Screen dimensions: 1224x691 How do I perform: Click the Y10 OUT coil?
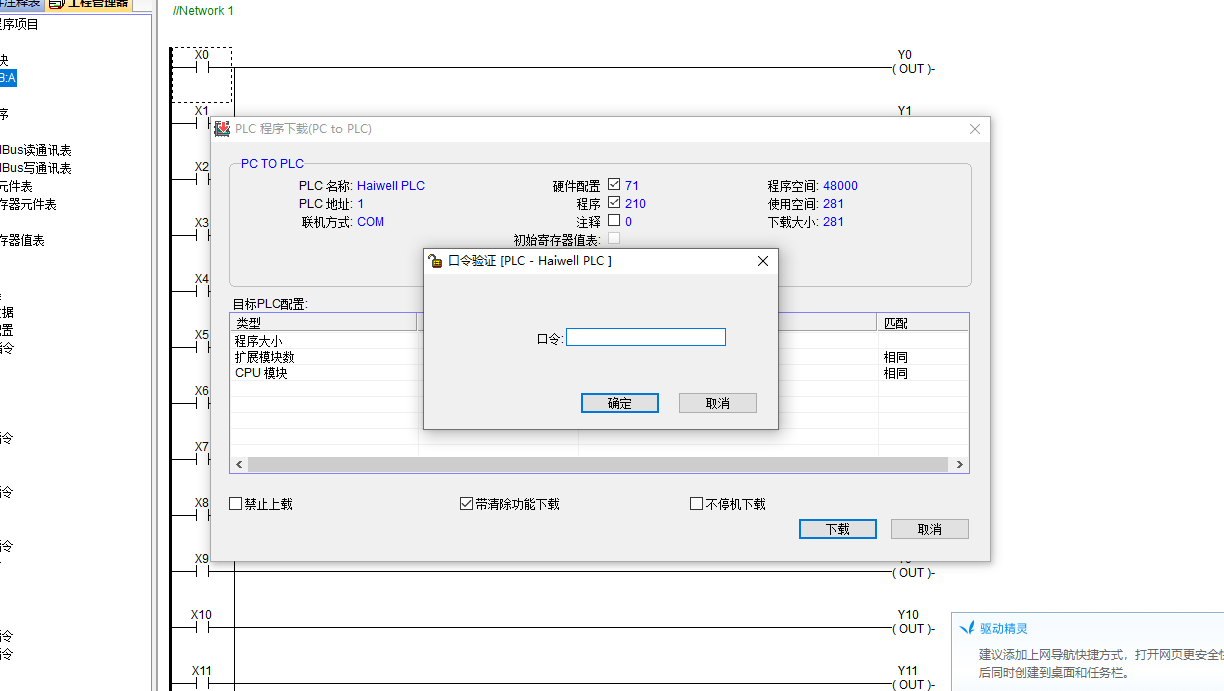pyautogui.click(x=911, y=629)
